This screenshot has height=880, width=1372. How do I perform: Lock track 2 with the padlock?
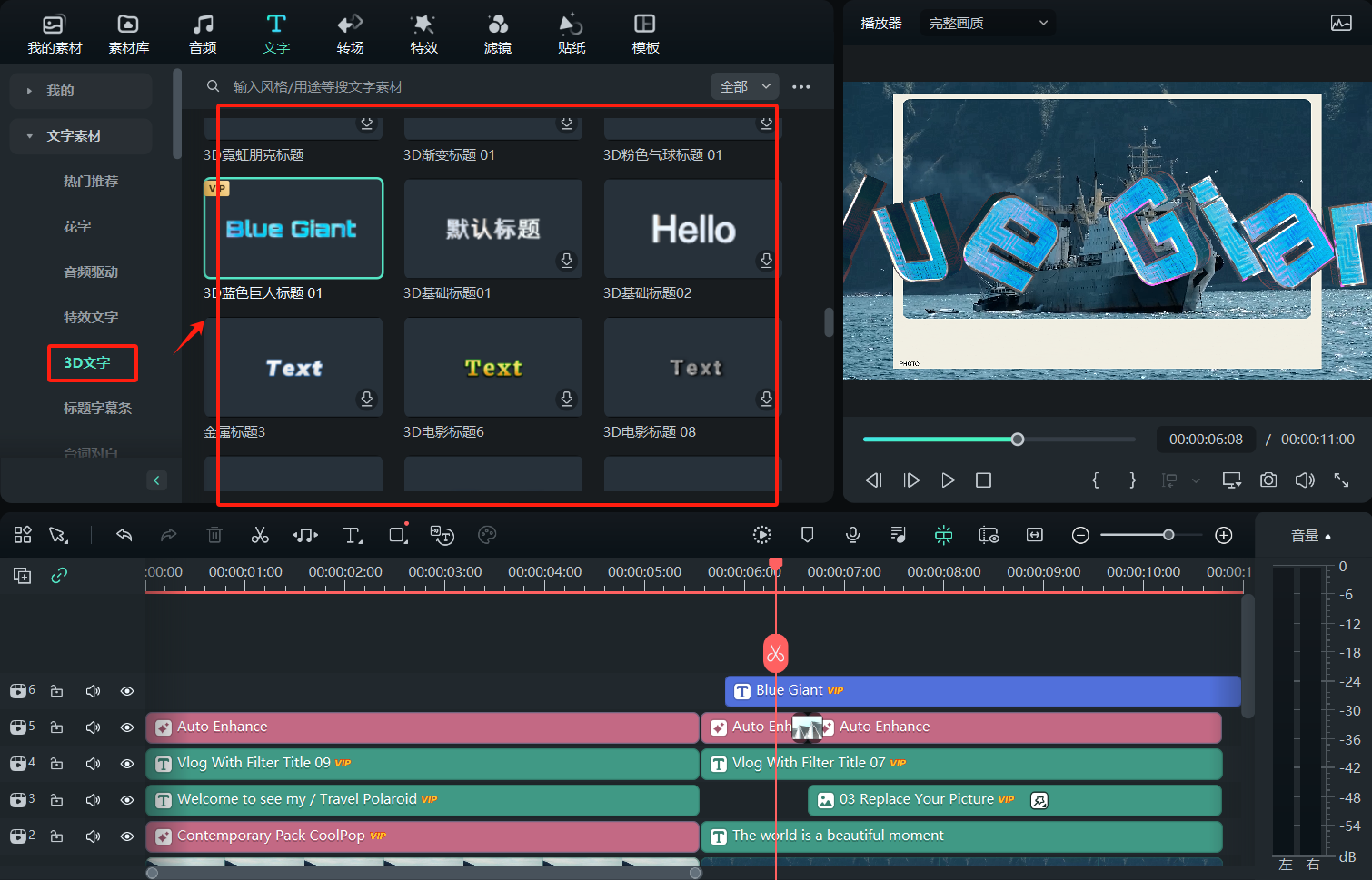pyautogui.click(x=56, y=836)
